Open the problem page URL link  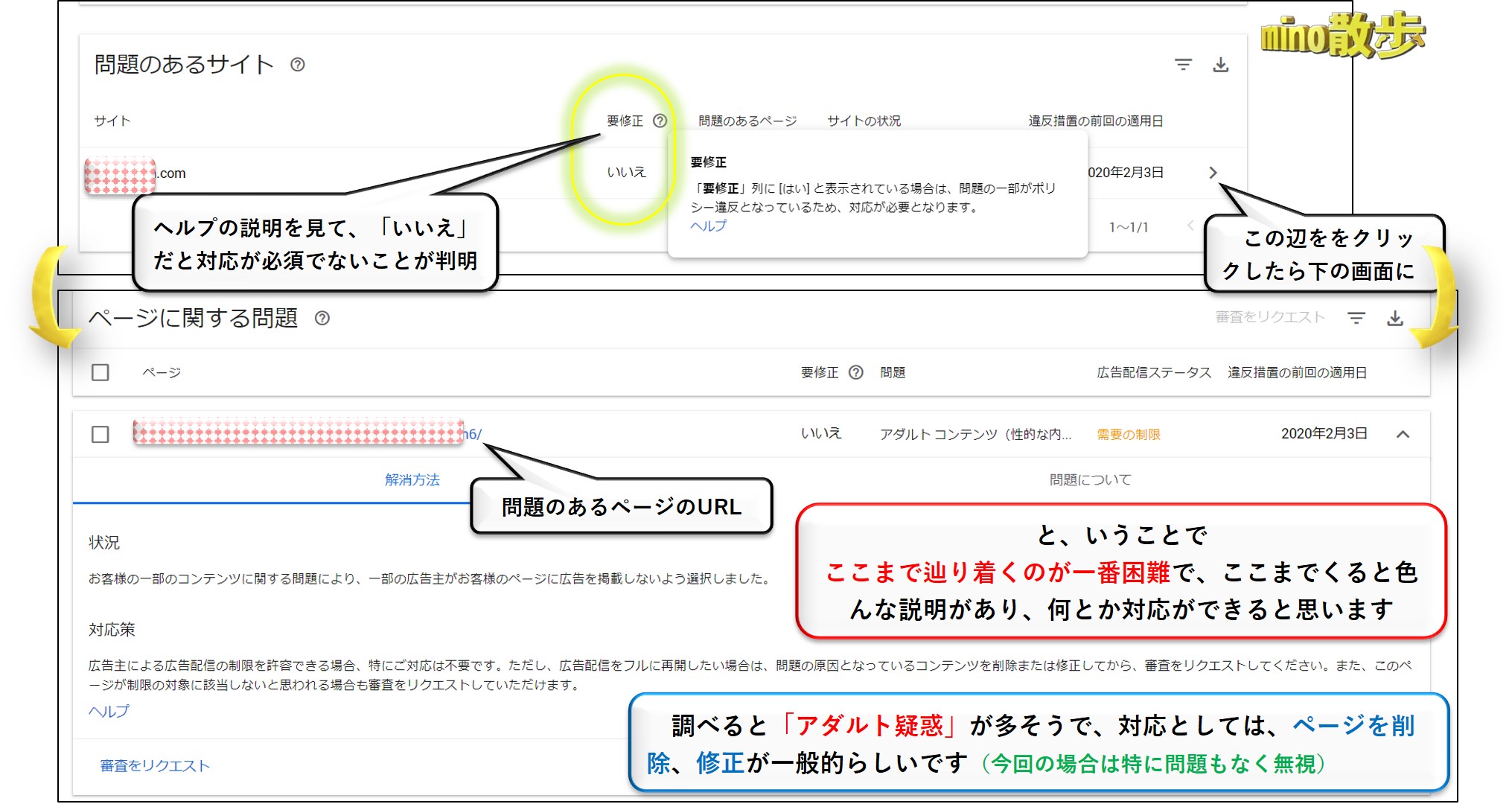[x=473, y=434]
